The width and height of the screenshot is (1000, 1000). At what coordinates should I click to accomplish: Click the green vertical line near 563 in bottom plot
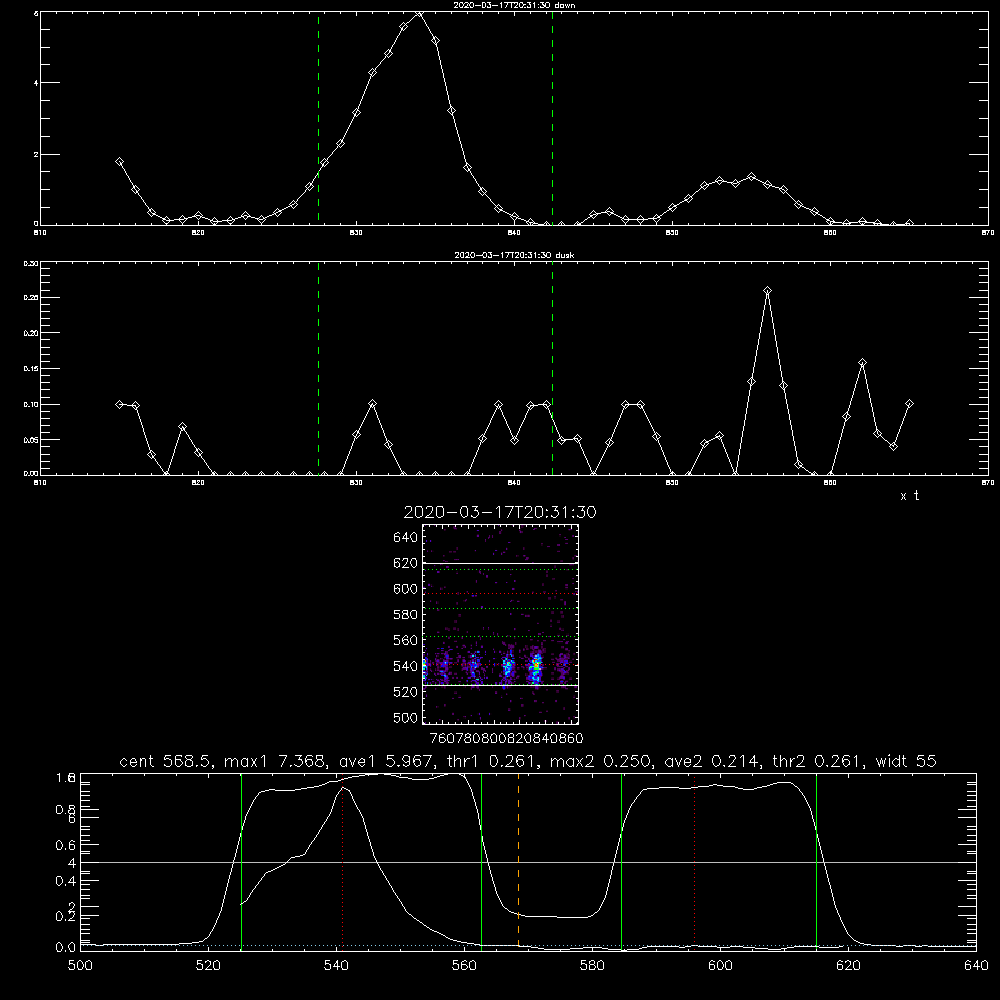pos(482,861)
